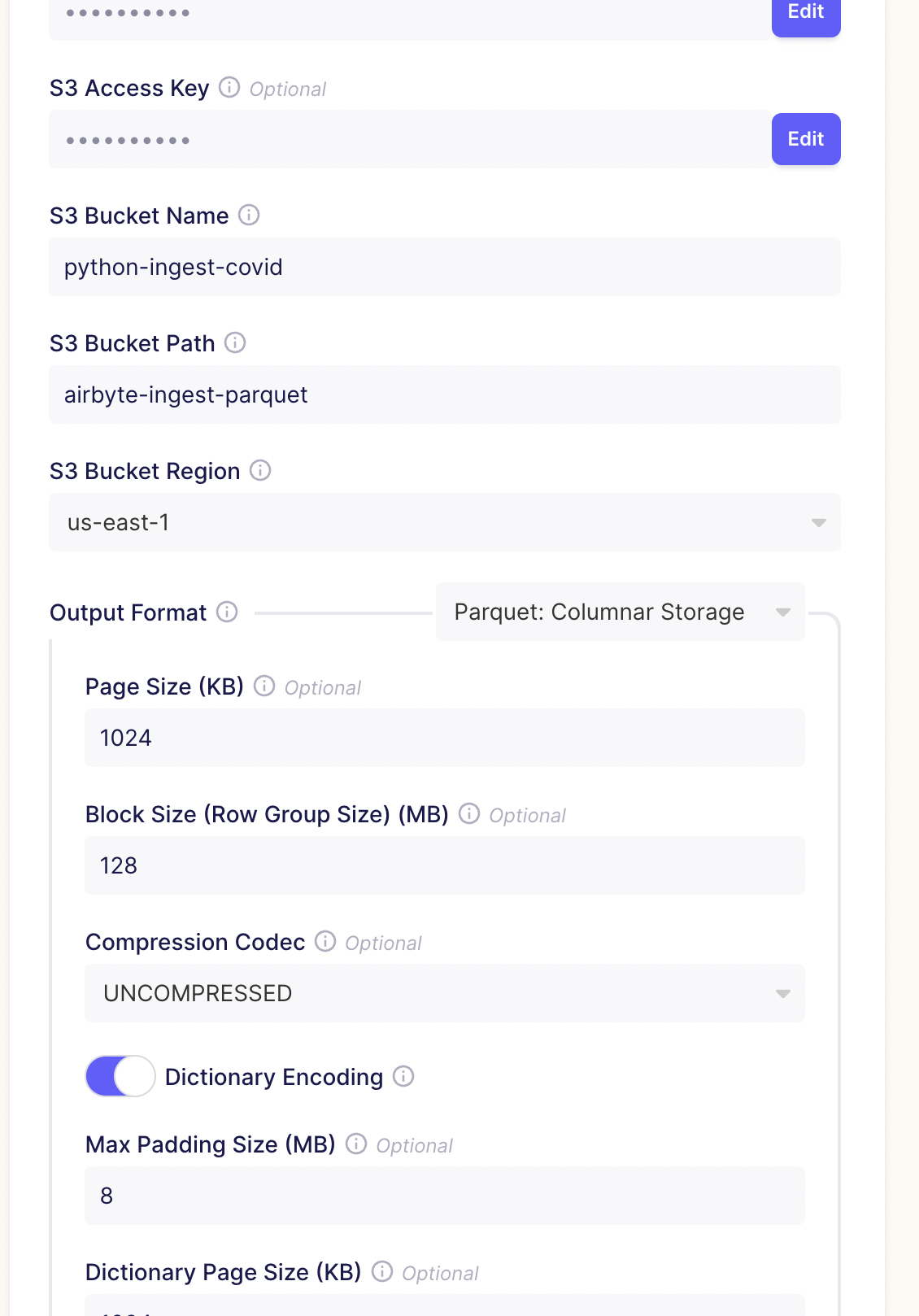Click the S3 Bucket Name input field
Screen dimensions: 919x1316
point(445,267)
